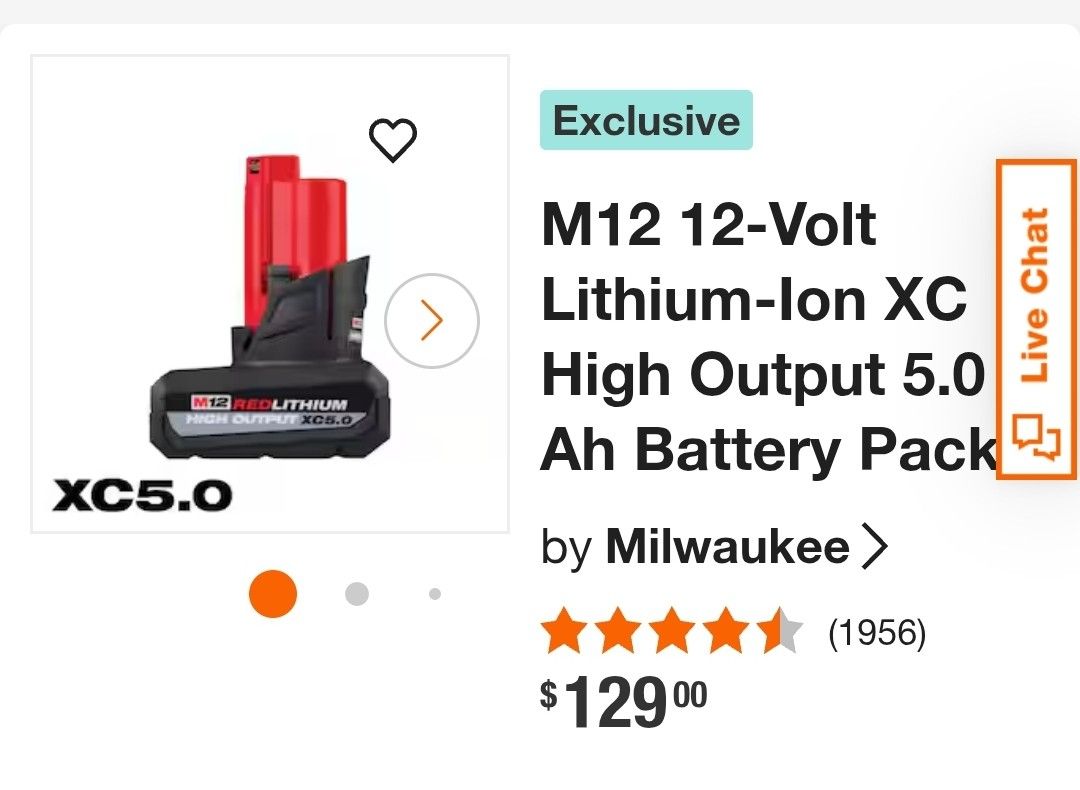View the 1956 customer reviews count
The height and width of the screenshot is (790, 1080).
tap(878, 632)
